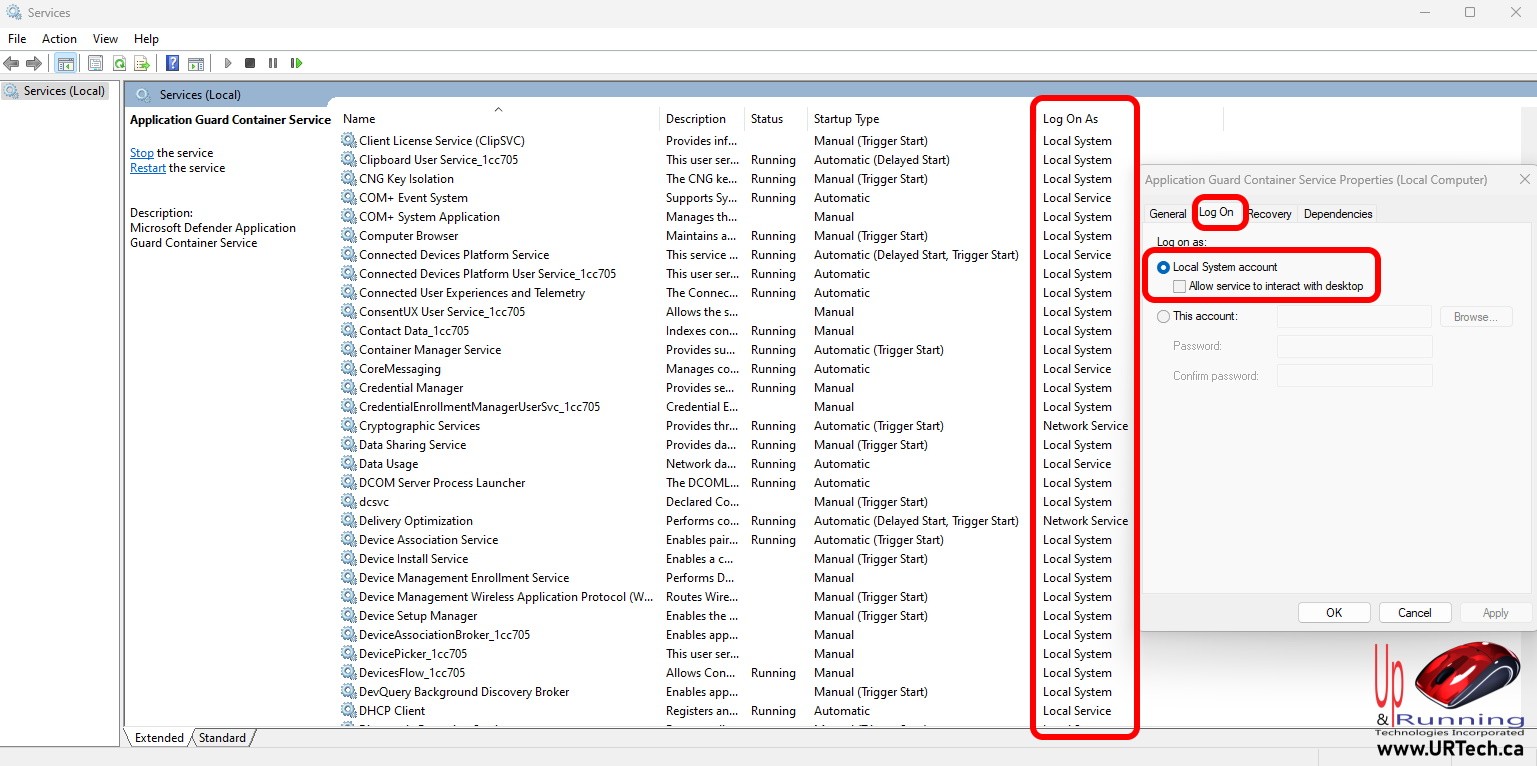Select the Local System account radio button
This screenshot has width=1537, height=766.
[1163, 268]
